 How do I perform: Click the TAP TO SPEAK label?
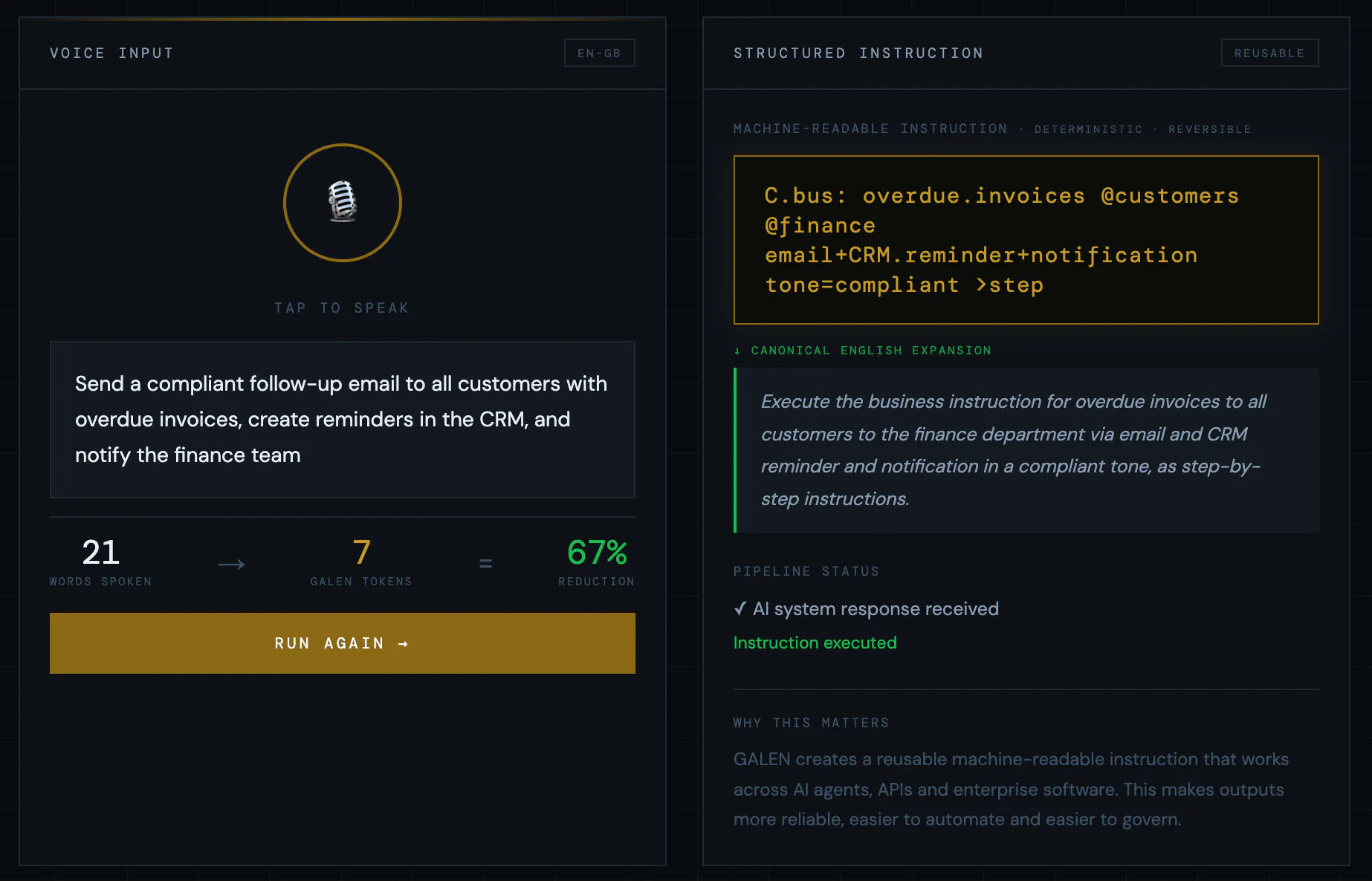343,308
